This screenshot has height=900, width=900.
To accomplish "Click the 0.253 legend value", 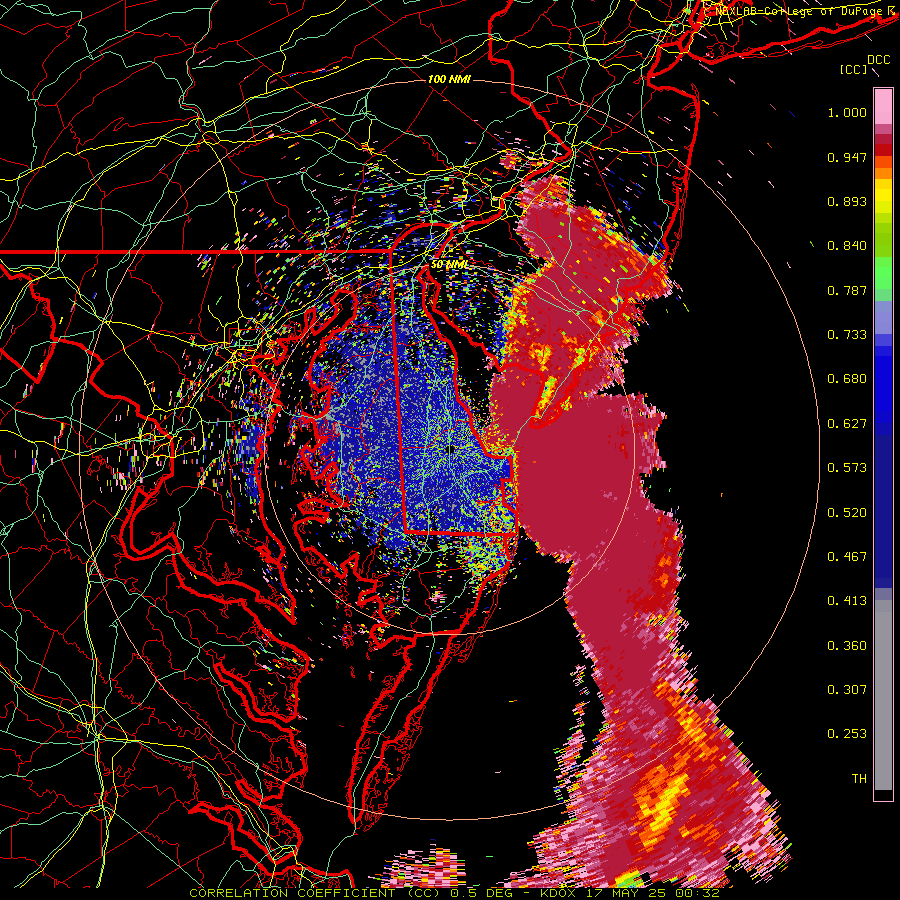I will tap(847, 734).
